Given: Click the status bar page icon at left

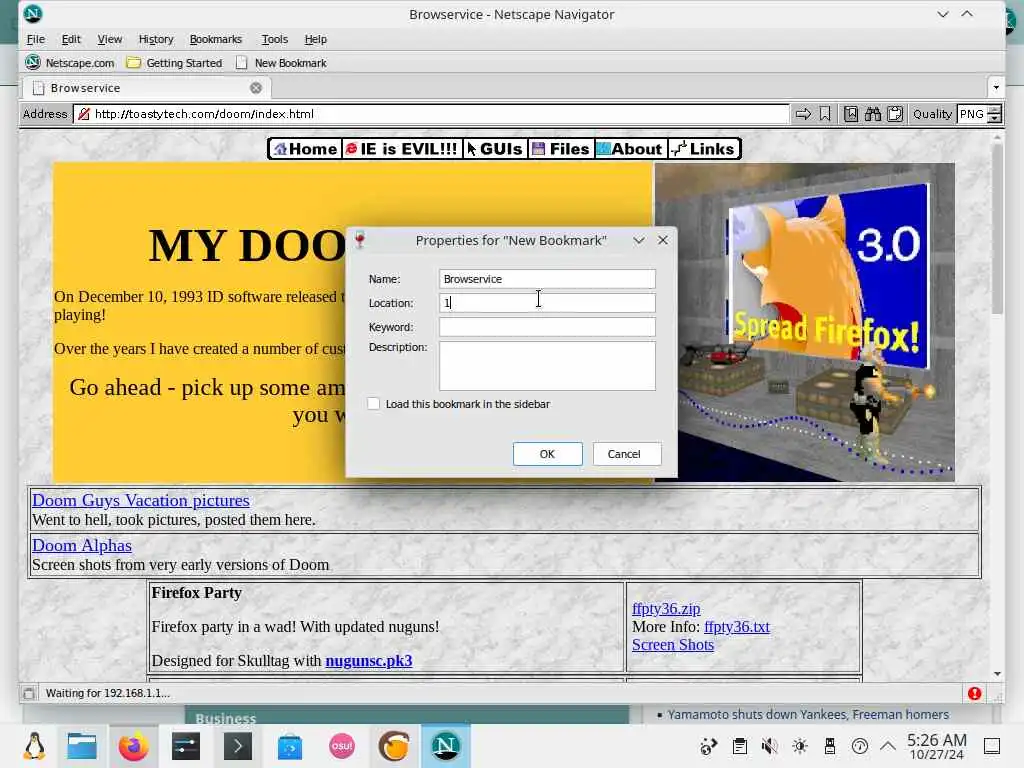Looking at the screenshot, I should (29, 694).
